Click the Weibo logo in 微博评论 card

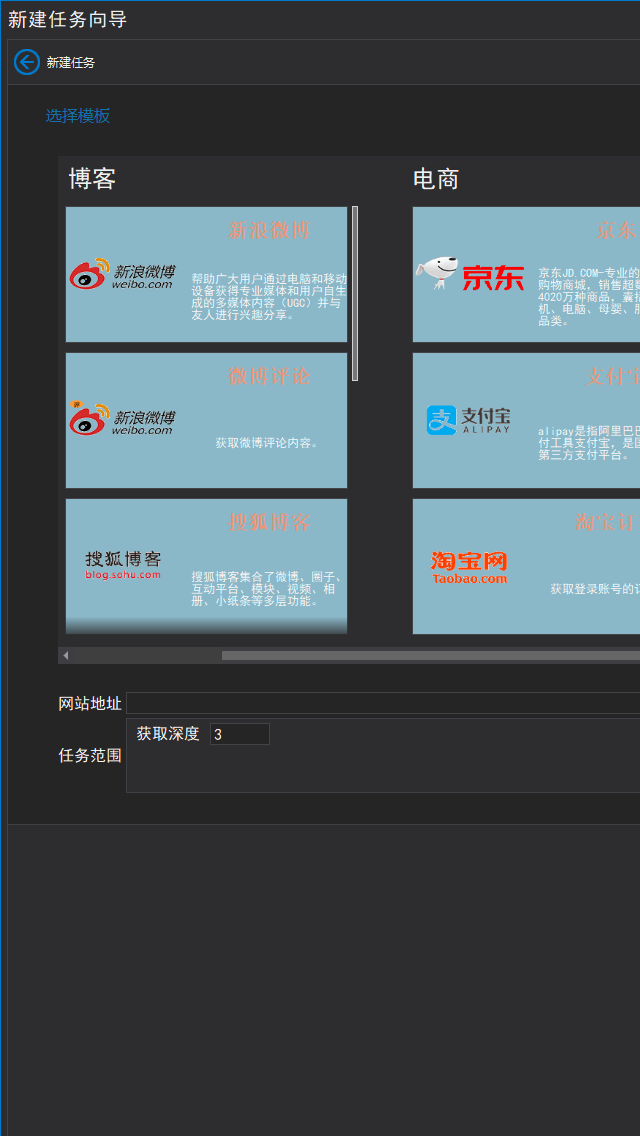(122, 419)
